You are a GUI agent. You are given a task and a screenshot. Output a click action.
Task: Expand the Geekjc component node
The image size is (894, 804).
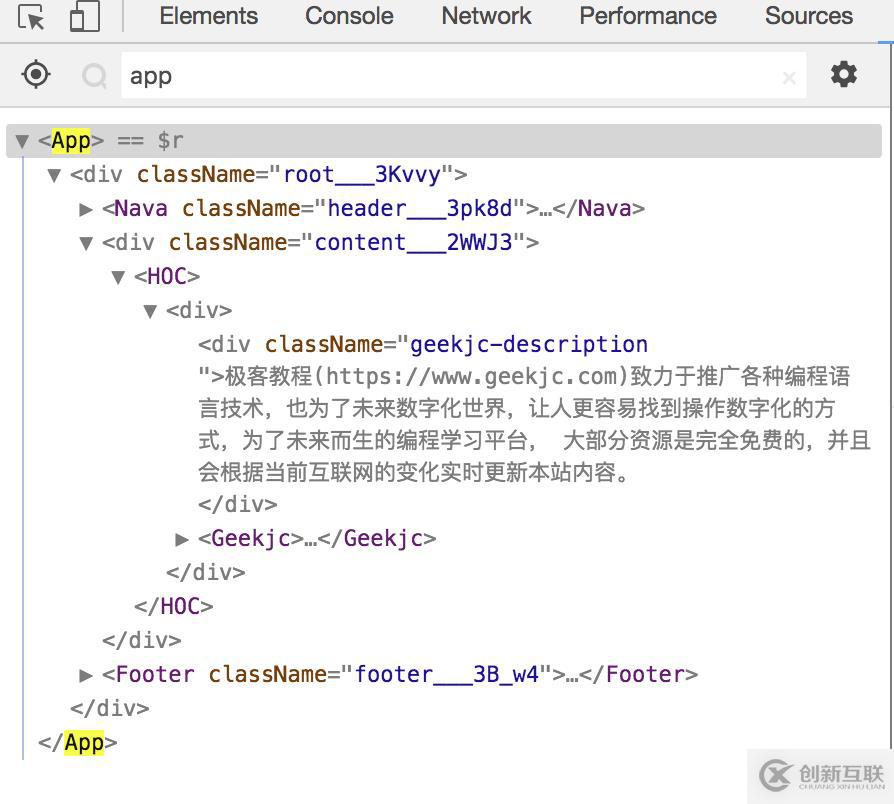pos(182,538)
